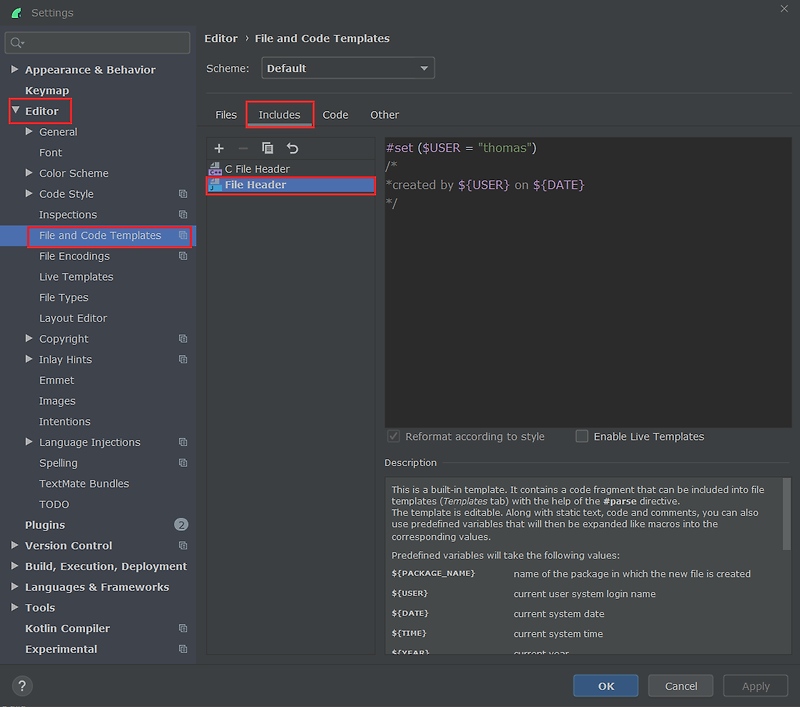Open the Files tab
The image size is (800, 707).
(x=225, y=114)
